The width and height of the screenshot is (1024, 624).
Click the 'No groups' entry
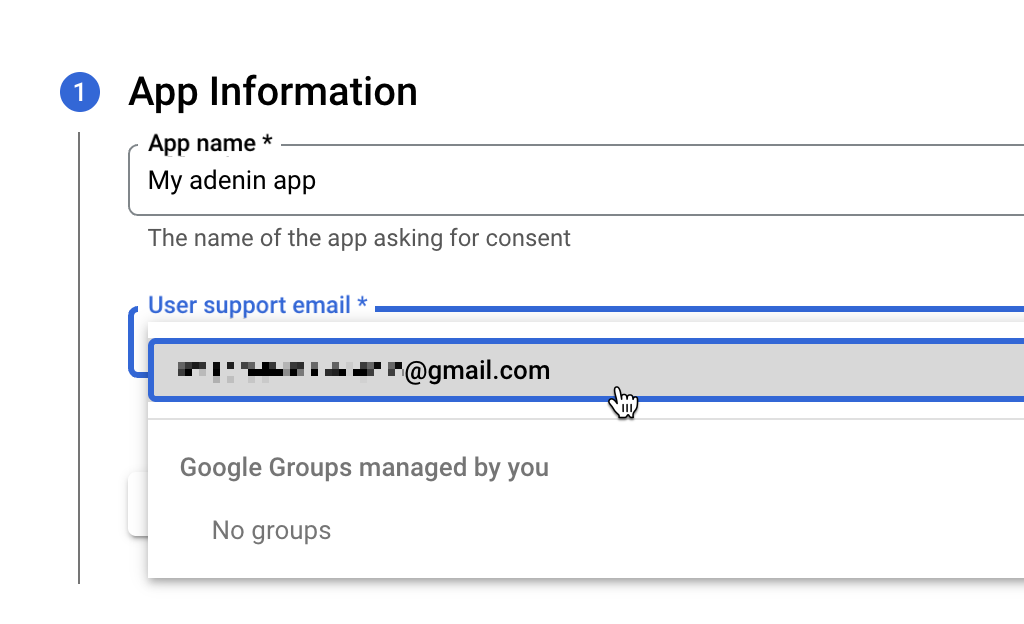point(271,529)
